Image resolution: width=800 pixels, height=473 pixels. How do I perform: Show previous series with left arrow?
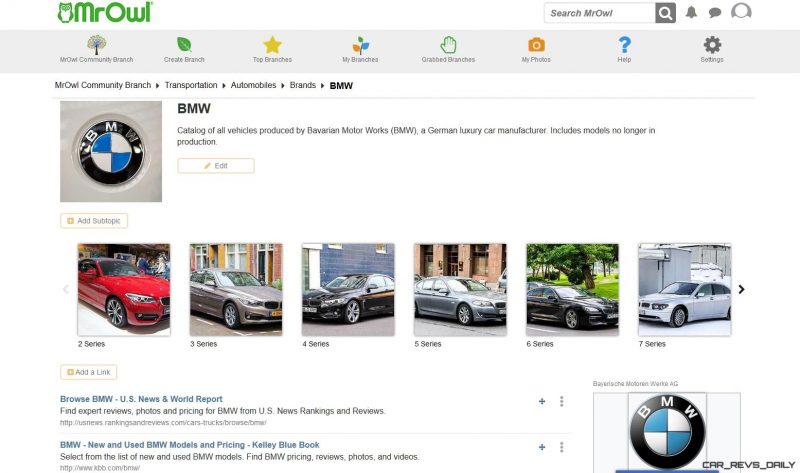[x=66, y=289]
